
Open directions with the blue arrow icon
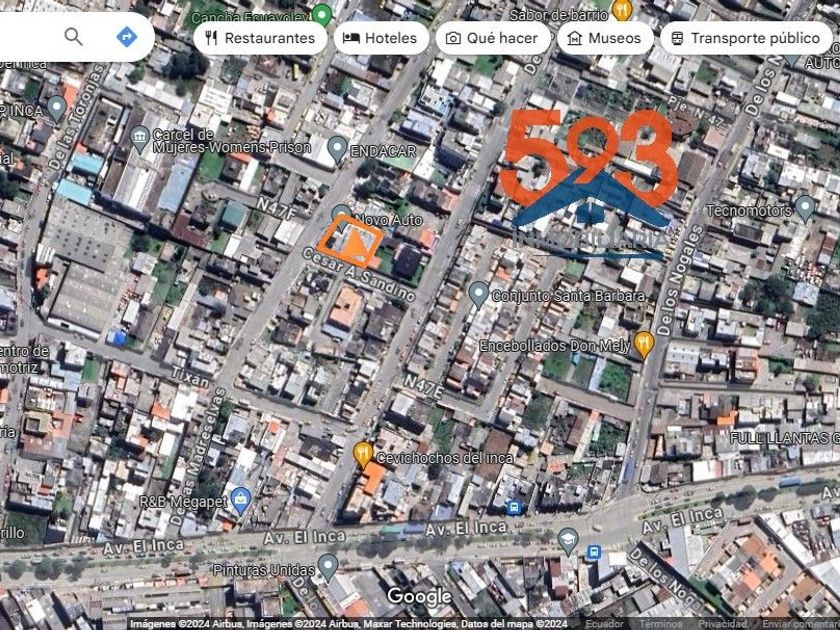[x=126, y=37]
